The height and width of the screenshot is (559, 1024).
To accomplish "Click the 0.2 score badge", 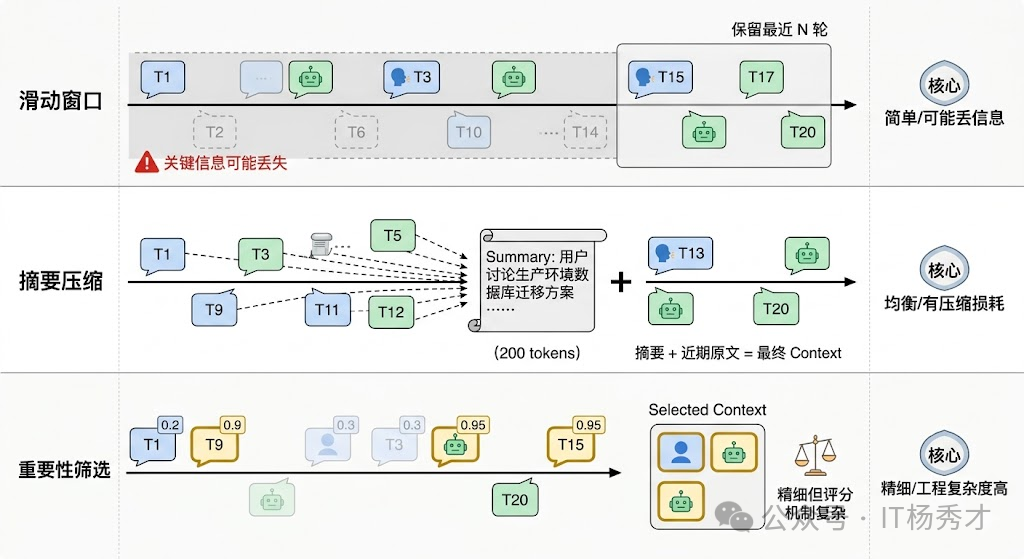I will [170, 425].
